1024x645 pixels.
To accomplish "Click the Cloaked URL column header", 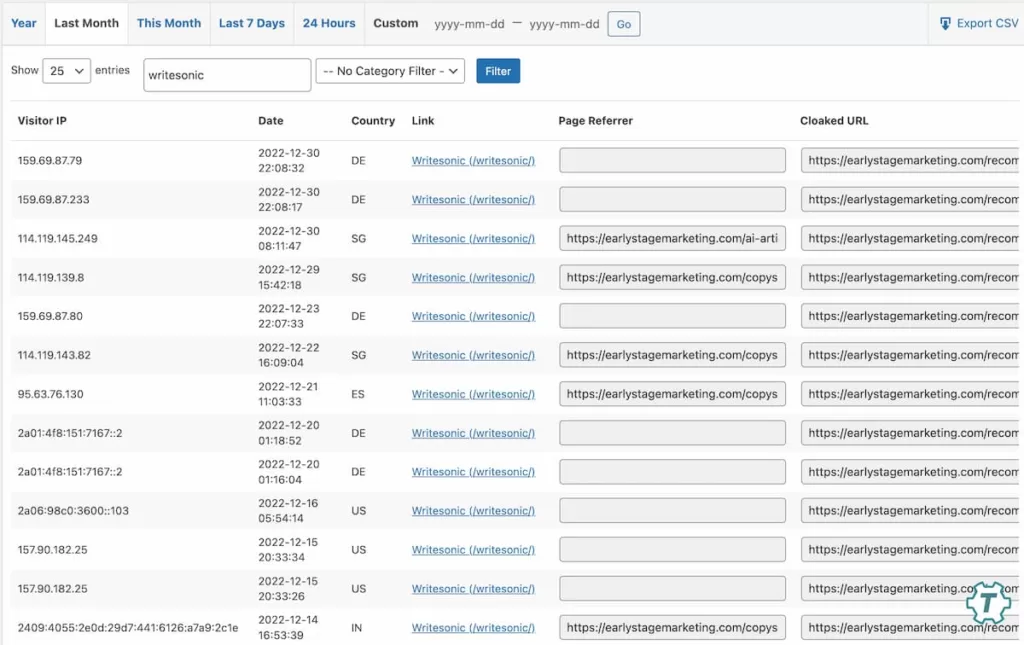I will pyautogui.click(x=834, y=121).
